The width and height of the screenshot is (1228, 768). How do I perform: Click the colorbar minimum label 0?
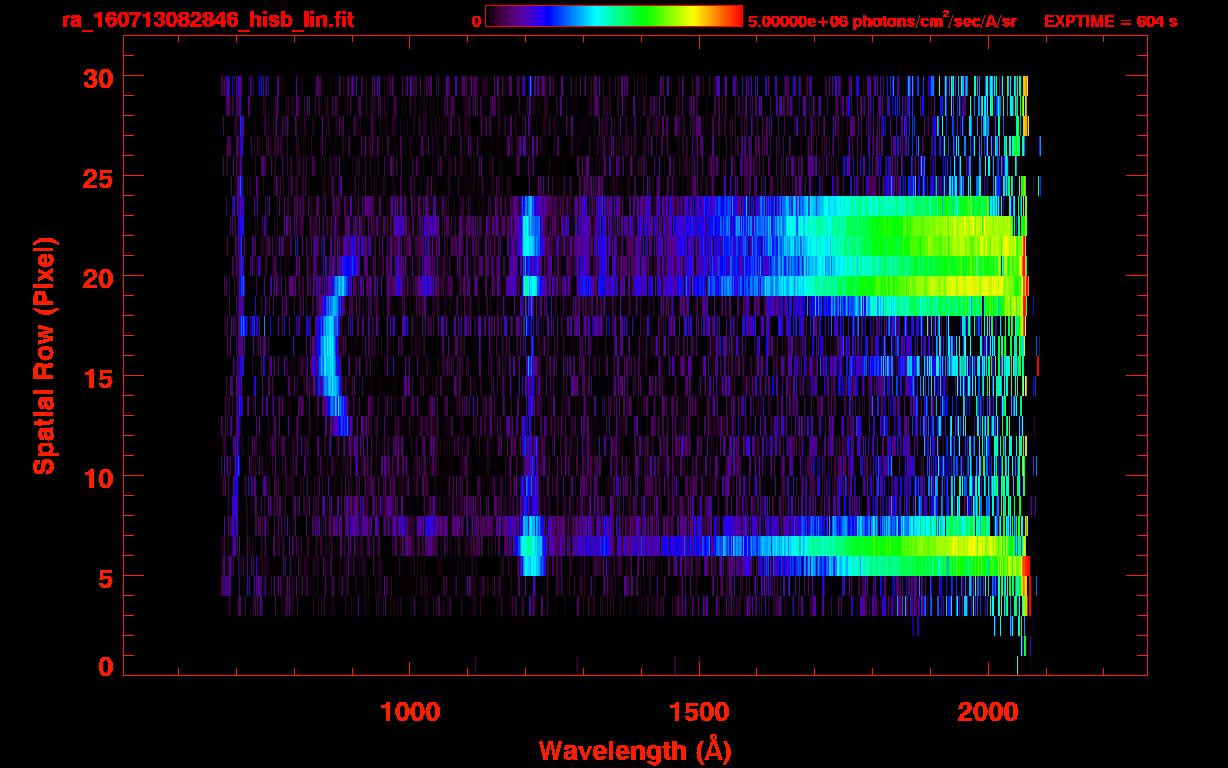(x=476, y=21)
